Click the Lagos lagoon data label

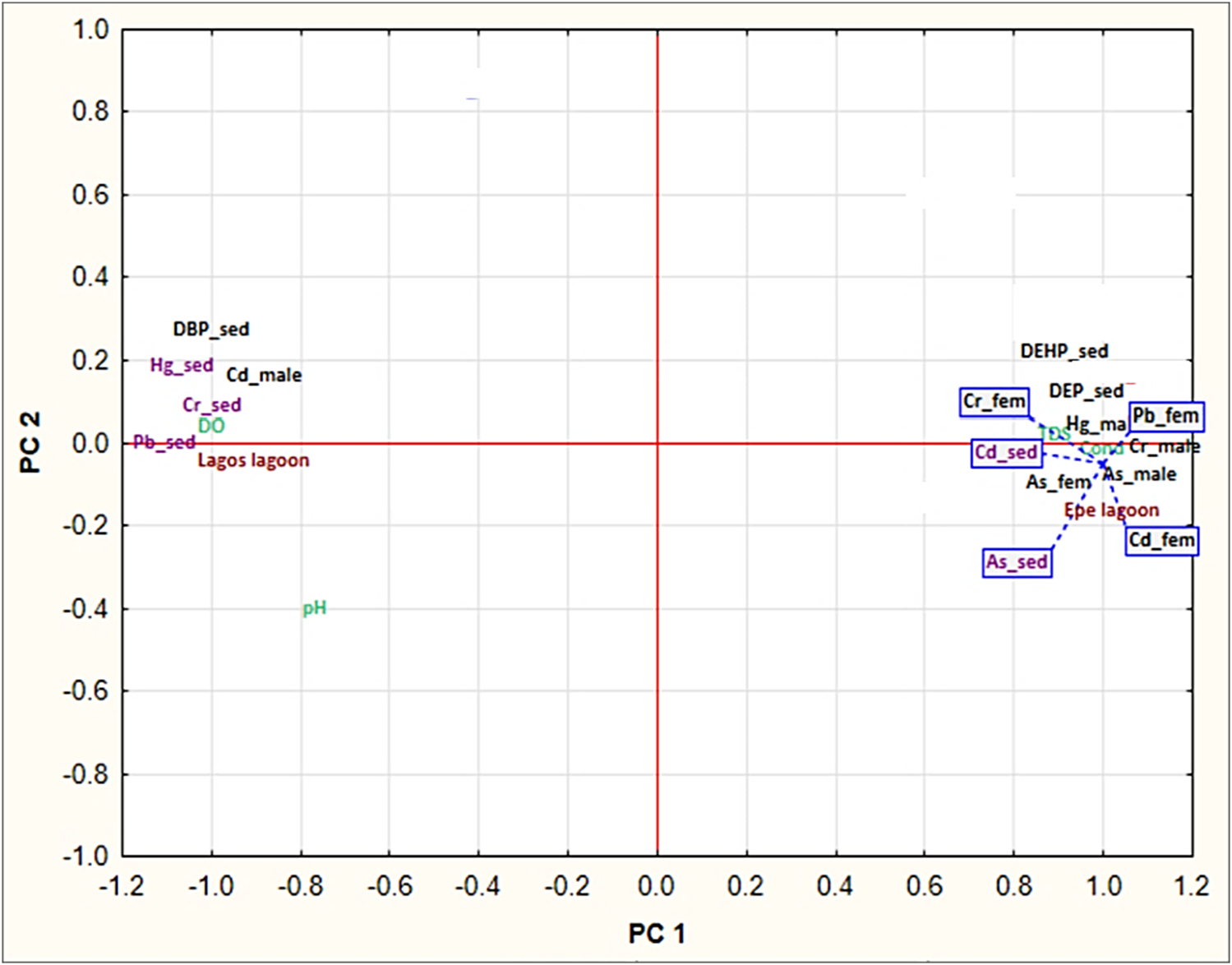(251, 460)
